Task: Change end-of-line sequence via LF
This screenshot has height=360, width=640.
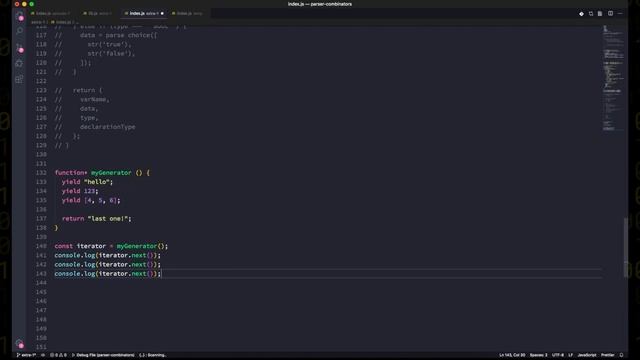Action: tap(571, 355)
